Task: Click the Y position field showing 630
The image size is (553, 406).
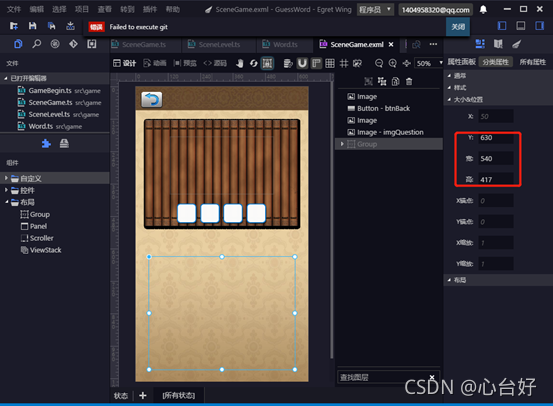Action: pyautogui.click(x=496, y=138)
